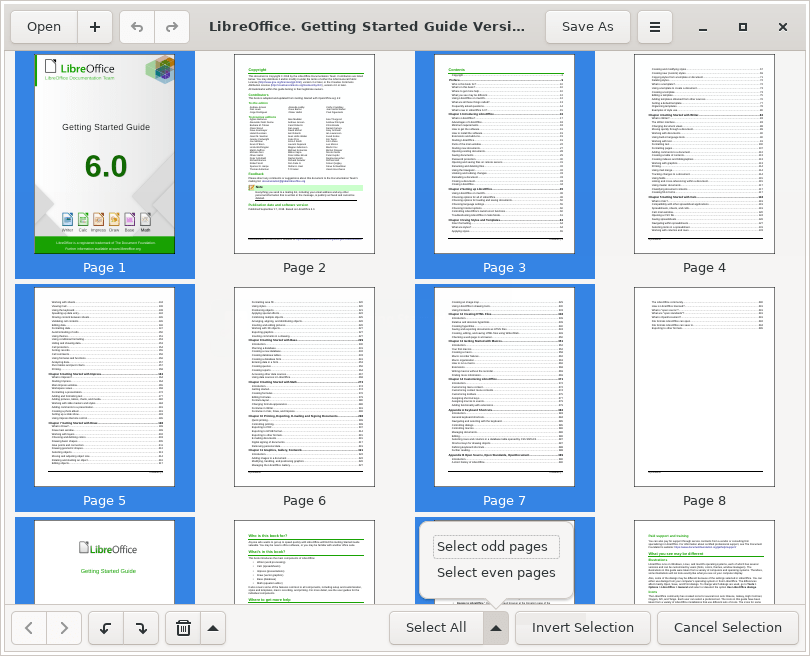
Task: Select the Page 6 thumbnail
Action: coord(304,387)
